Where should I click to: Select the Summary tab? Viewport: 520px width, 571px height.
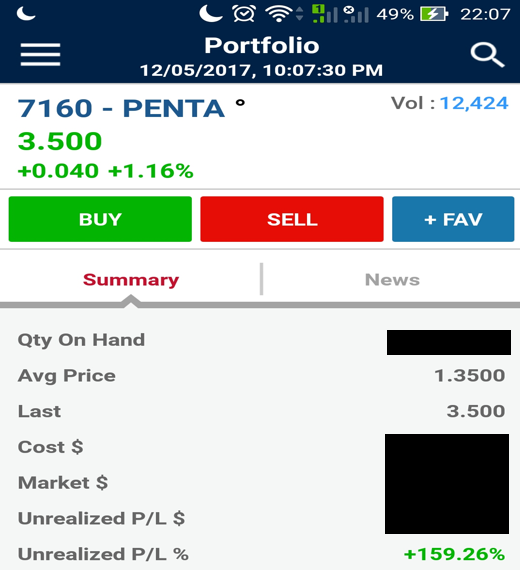coord(131,280)
